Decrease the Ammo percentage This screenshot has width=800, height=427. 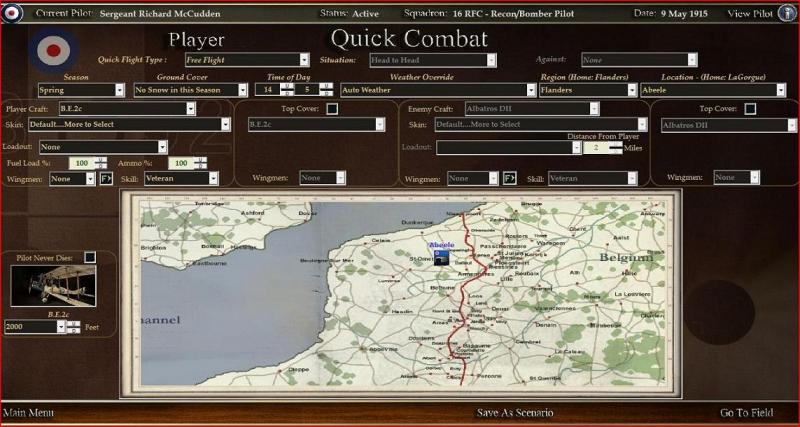[201, 166]
